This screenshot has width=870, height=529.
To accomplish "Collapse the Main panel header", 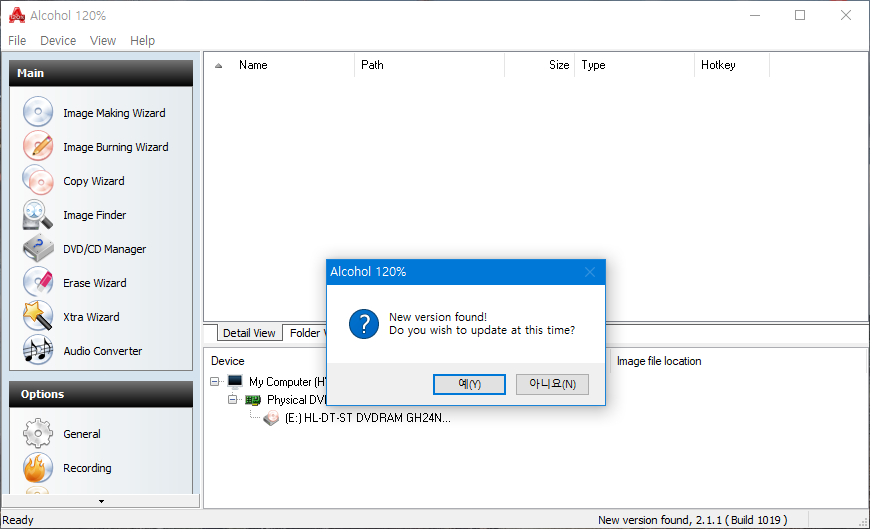I will pos(101,73).
